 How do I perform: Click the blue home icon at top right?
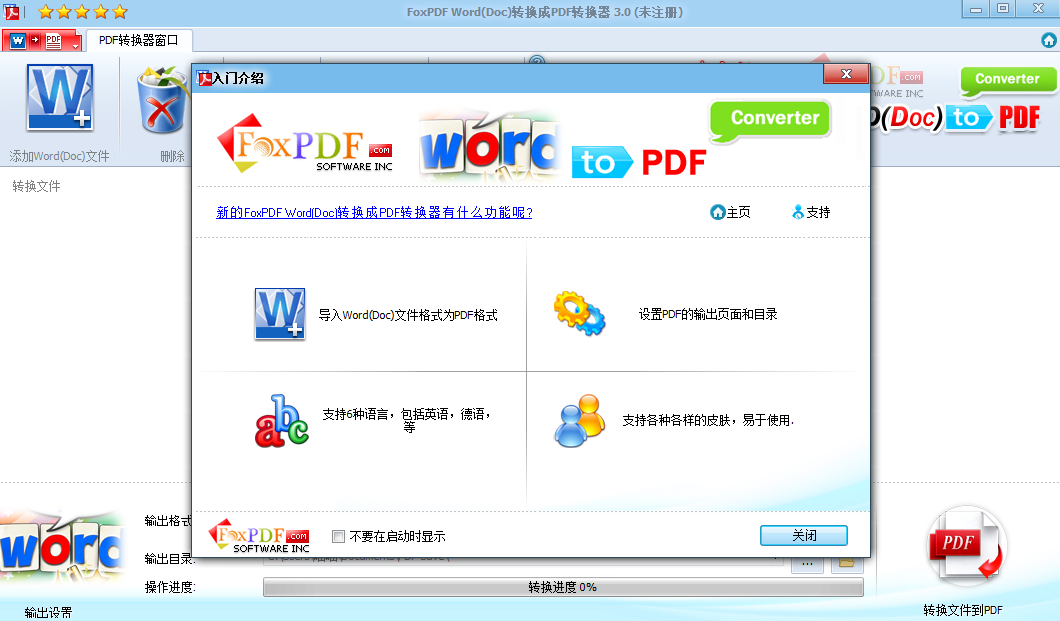point(1048,40)
